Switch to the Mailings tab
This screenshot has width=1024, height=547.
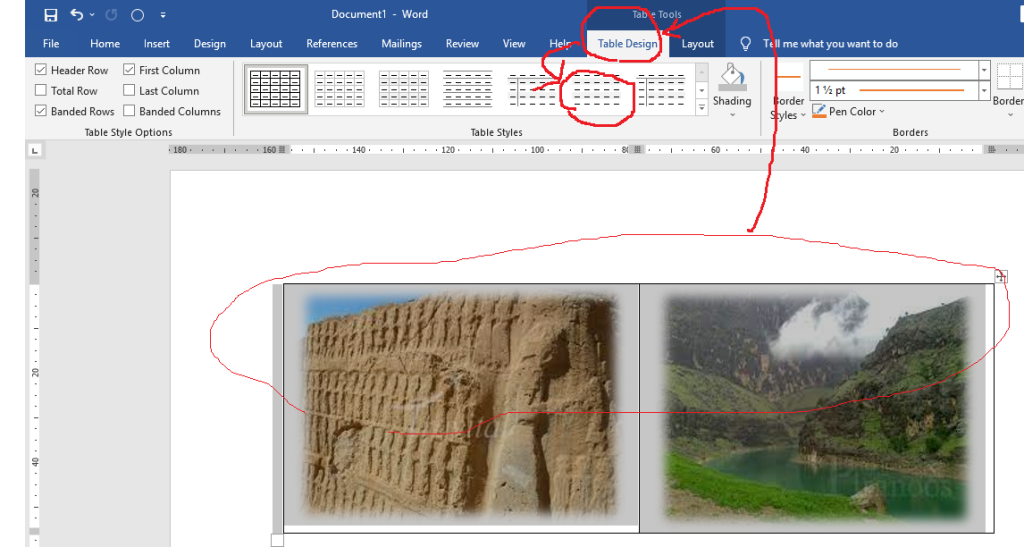[402, 44]
